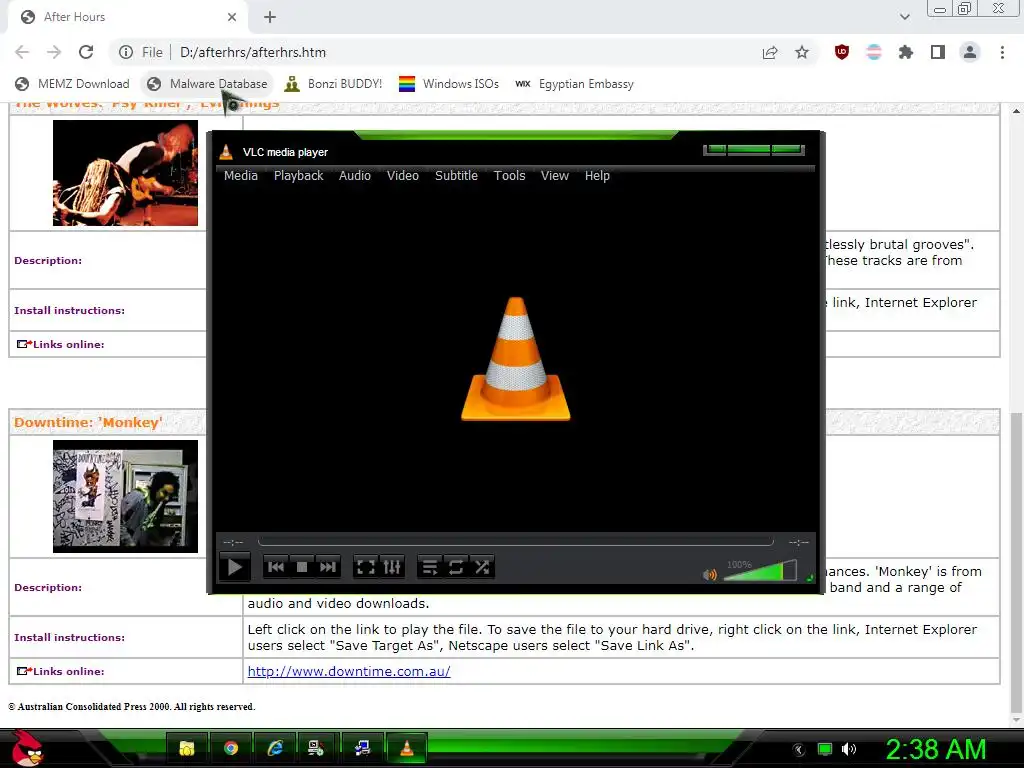This screenshot has height=768, width=1024.
Task: Open the Chrome profile avatar
Action: click(970, 52)
